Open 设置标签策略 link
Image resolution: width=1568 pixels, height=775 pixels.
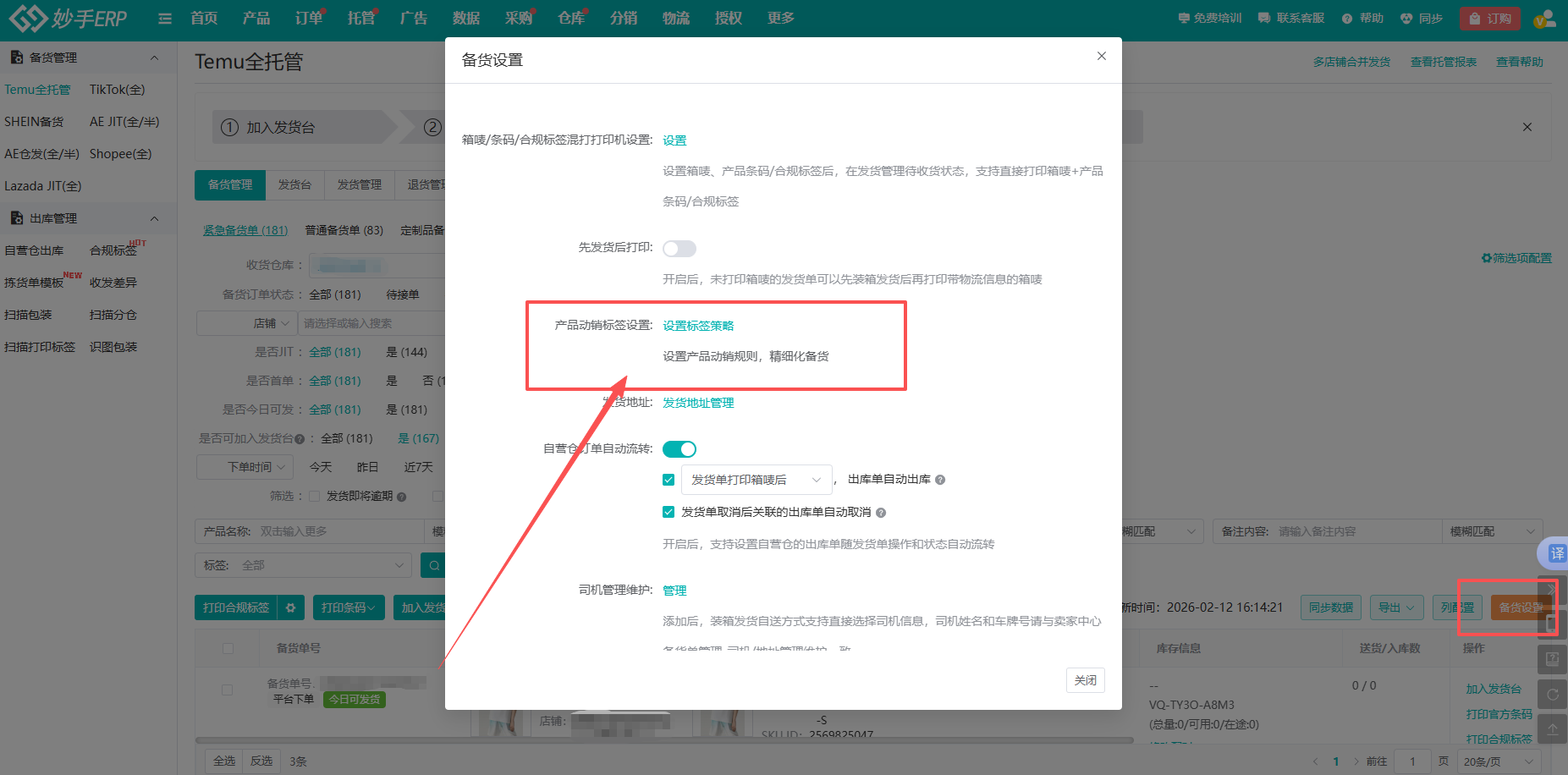tap(698, 325)
